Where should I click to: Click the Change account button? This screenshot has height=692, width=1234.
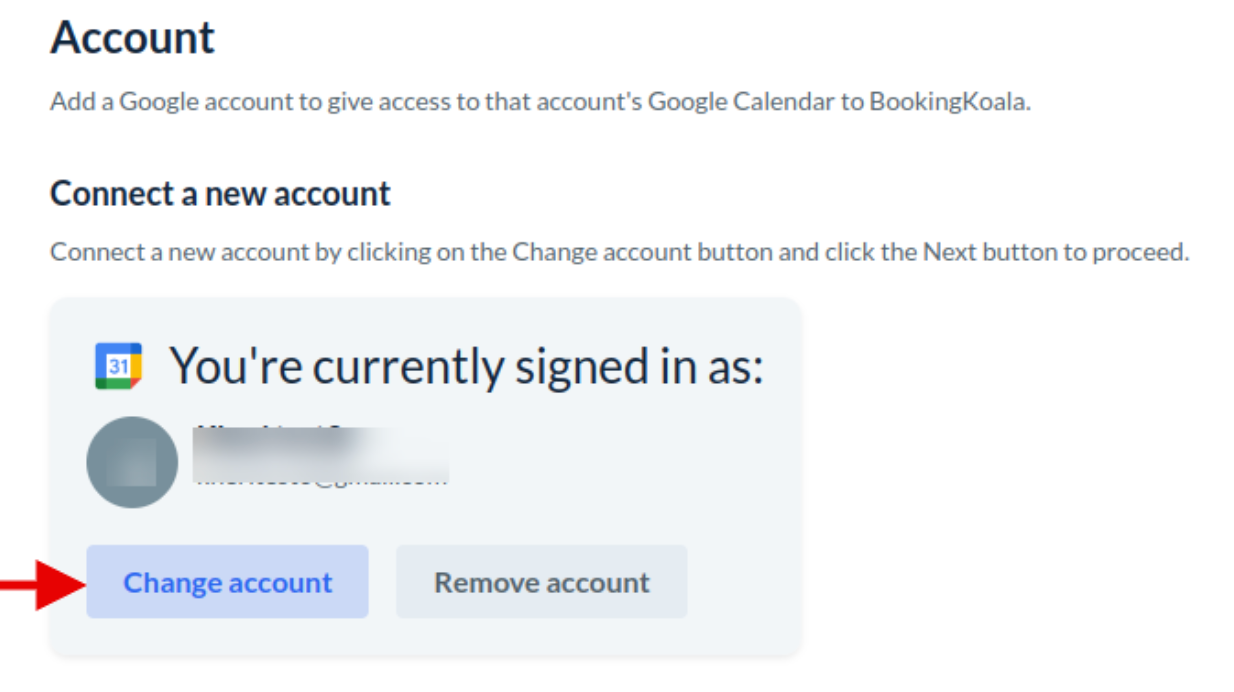227,582
